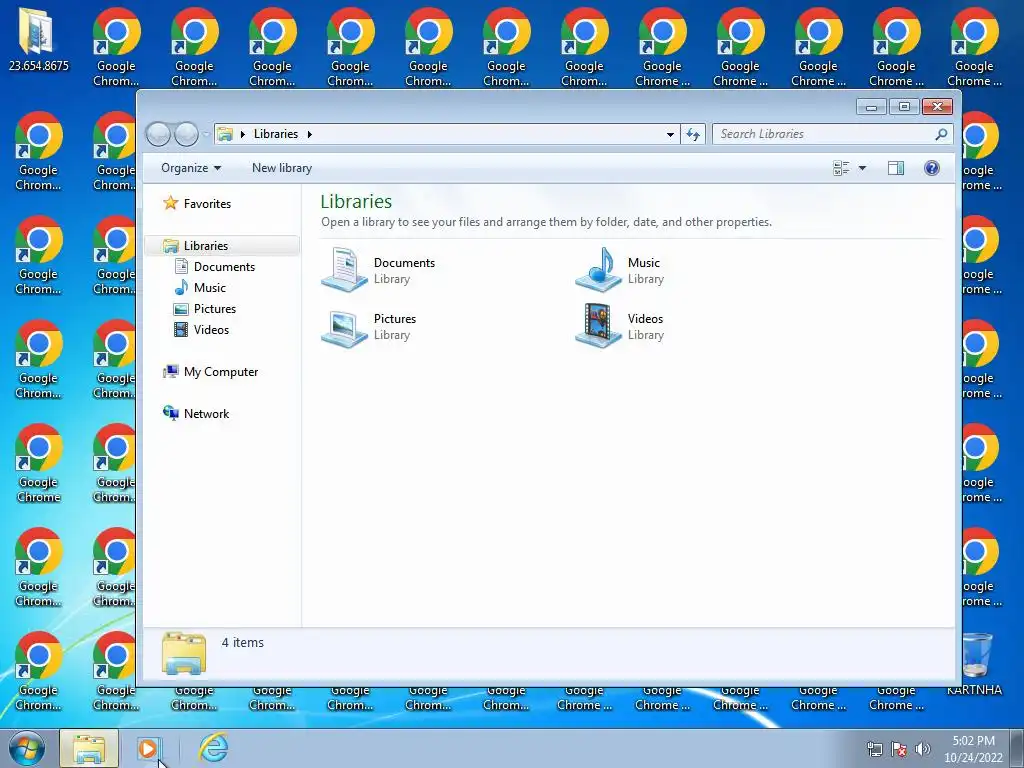The image size is (1024, 768).
Task: Click the Back navigation button
Action: pyautogui.click(x=158, y=134)
